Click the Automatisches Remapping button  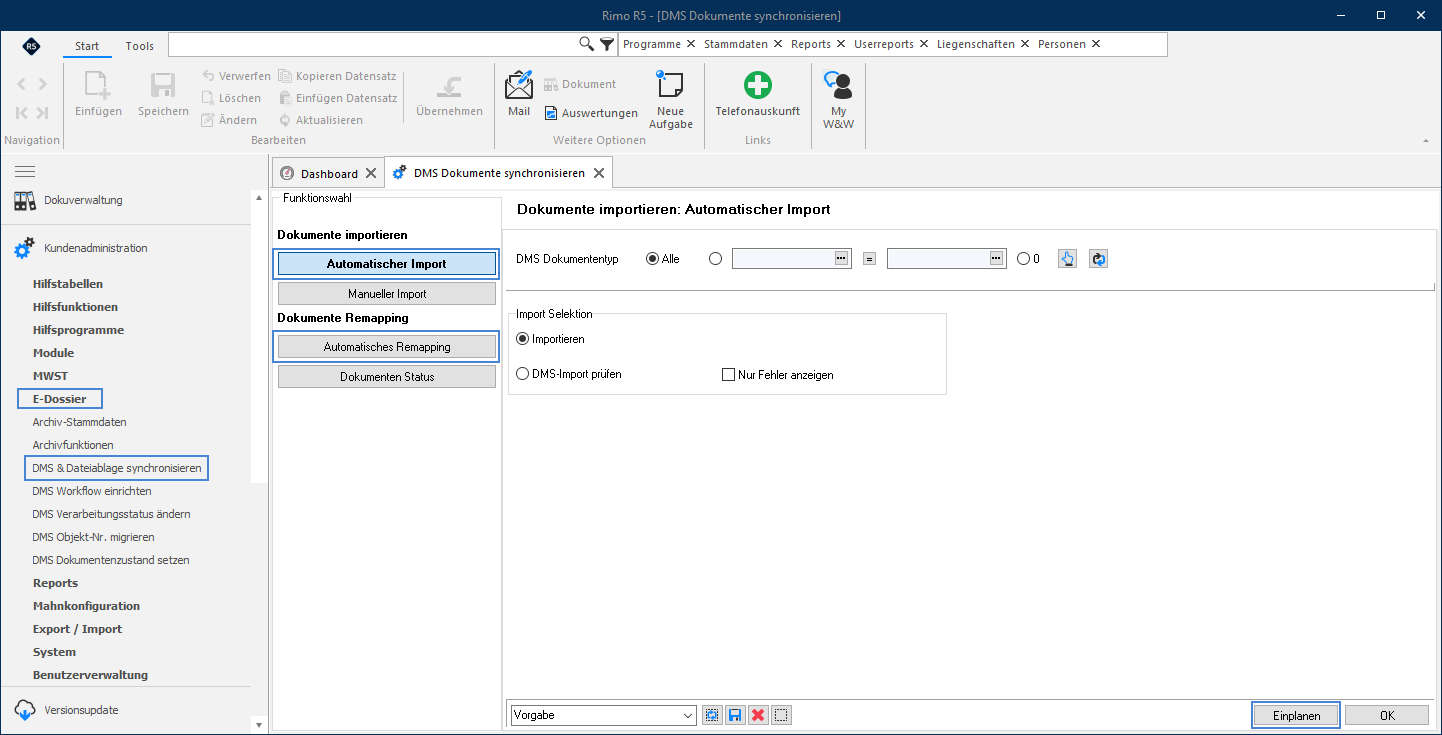387,347
